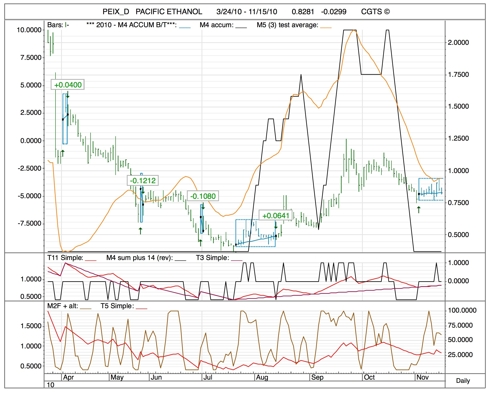Click the May month label
The height and width of the screenshot is (395, 490).
[117, 378]
